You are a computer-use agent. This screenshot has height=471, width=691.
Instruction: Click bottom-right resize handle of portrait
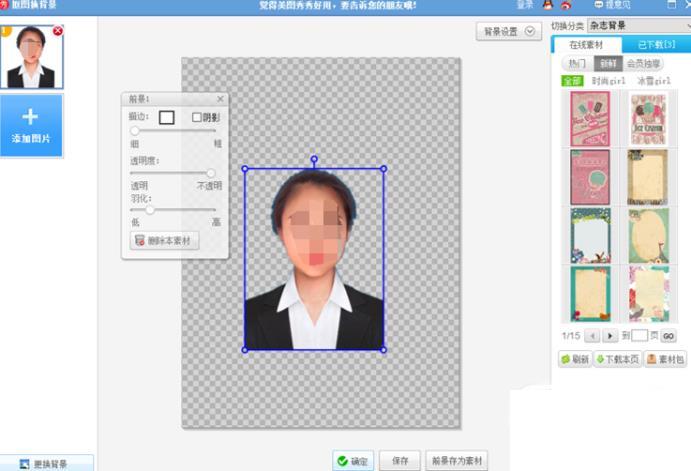point(383,350)
